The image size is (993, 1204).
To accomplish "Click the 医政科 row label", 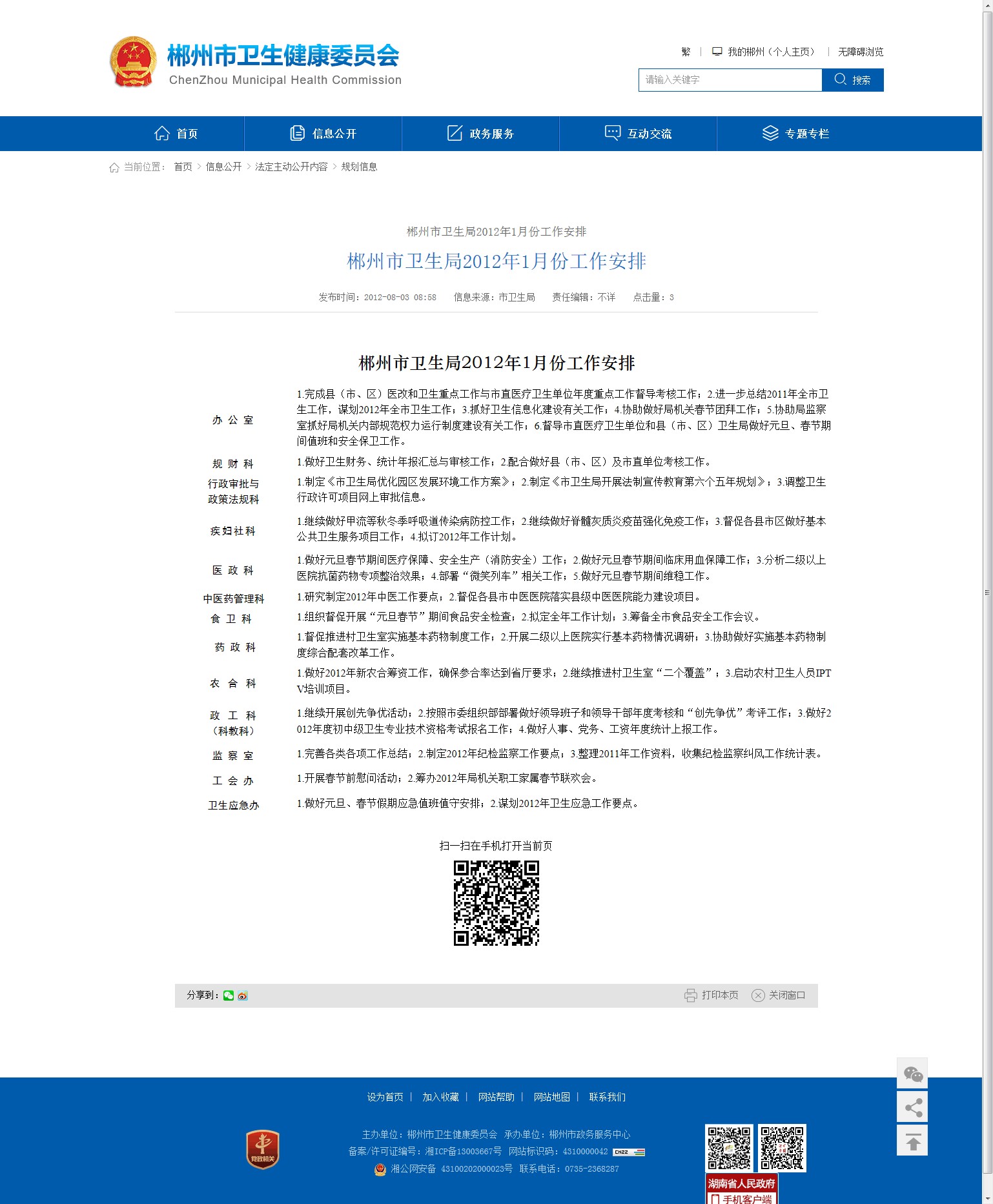I will [x=233, y=570].
